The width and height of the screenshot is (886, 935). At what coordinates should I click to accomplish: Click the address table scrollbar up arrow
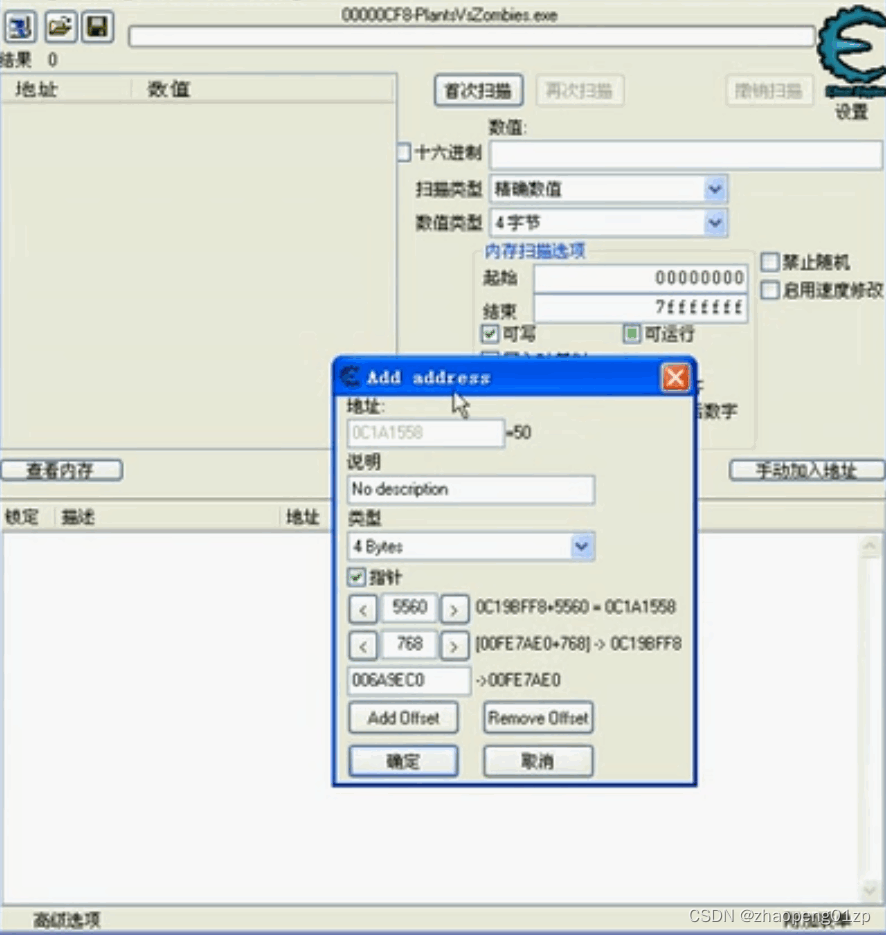click(x=869, y=547)
